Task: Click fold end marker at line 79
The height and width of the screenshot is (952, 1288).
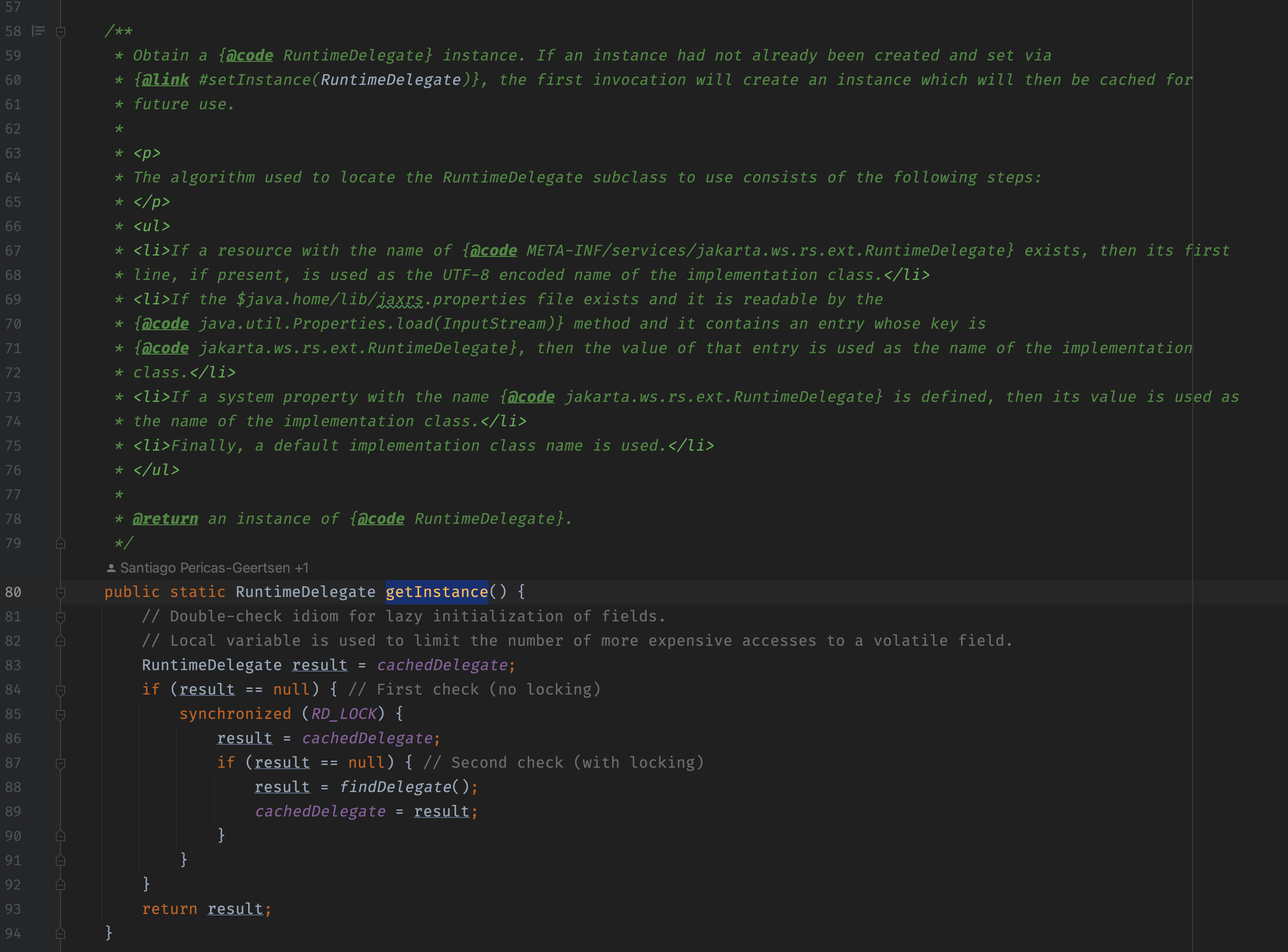Action: tap(61, 544)
